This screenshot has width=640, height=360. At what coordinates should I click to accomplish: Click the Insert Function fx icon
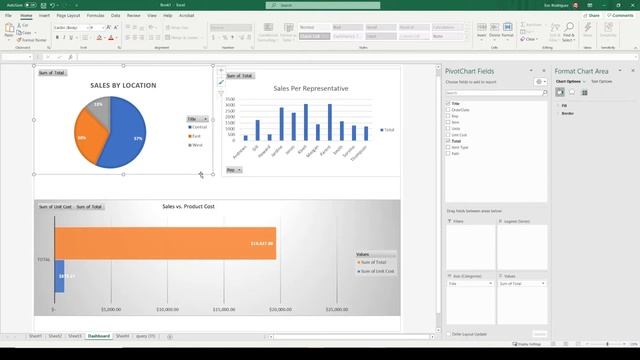(x=70, y=57)
